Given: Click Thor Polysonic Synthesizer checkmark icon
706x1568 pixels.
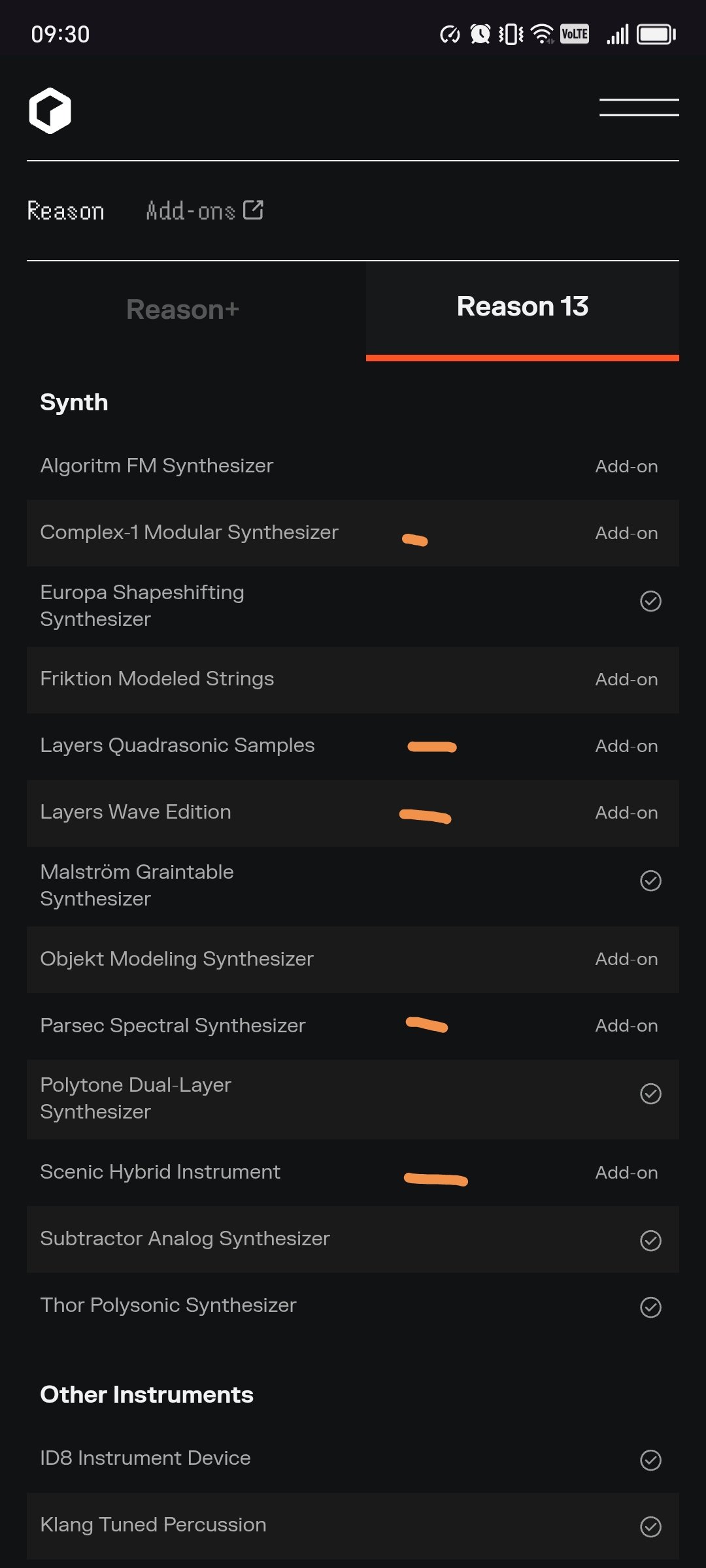Looking at the screenshot, I should point(650,1307).
